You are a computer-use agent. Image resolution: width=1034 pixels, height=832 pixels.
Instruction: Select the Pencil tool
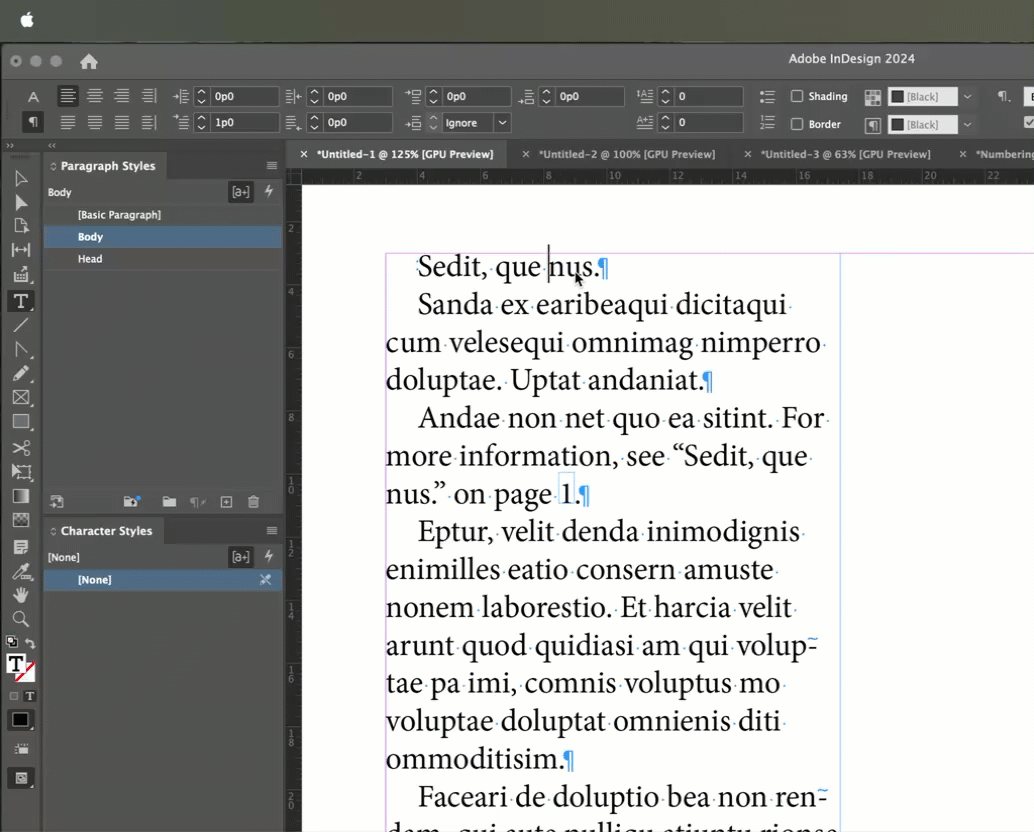pos(20,374)
